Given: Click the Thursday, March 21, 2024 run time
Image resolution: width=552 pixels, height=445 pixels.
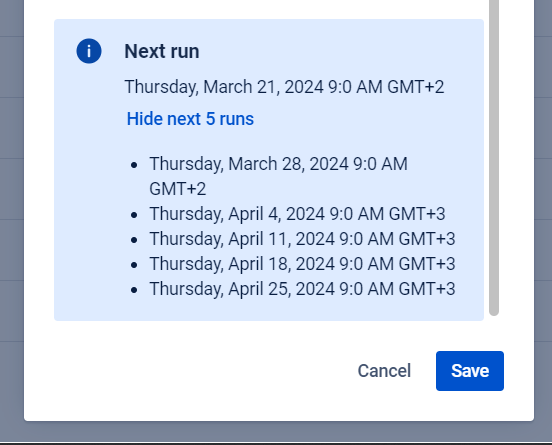Looking at the screenshot, I should point(284,87).
